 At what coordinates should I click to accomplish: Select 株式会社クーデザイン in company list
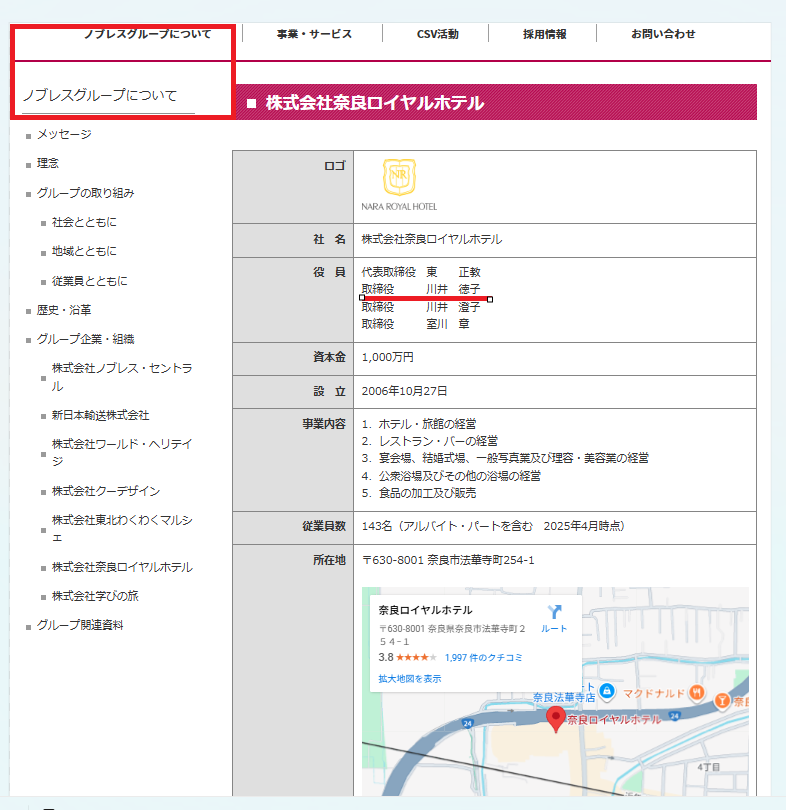106,491
